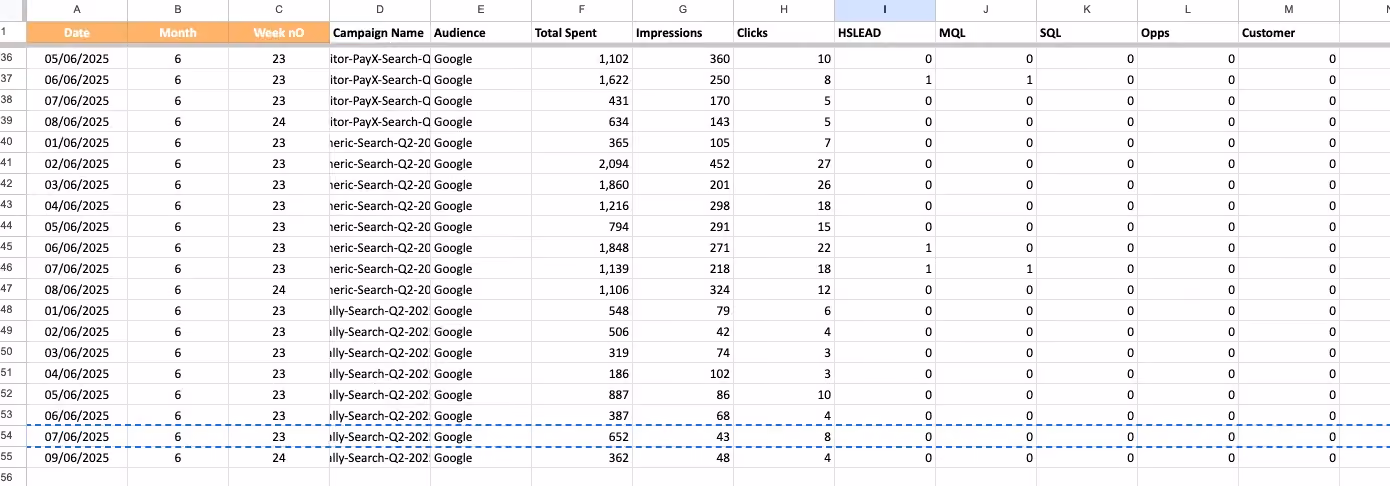Select Total Spent cell showing 186
The height and width of the screenshot is (486, 1390).
(582, 374)
